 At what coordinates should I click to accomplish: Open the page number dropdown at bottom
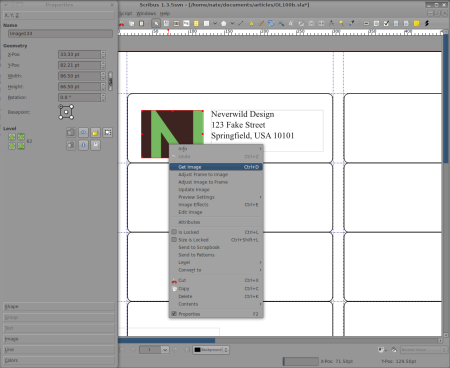(165, 350)
